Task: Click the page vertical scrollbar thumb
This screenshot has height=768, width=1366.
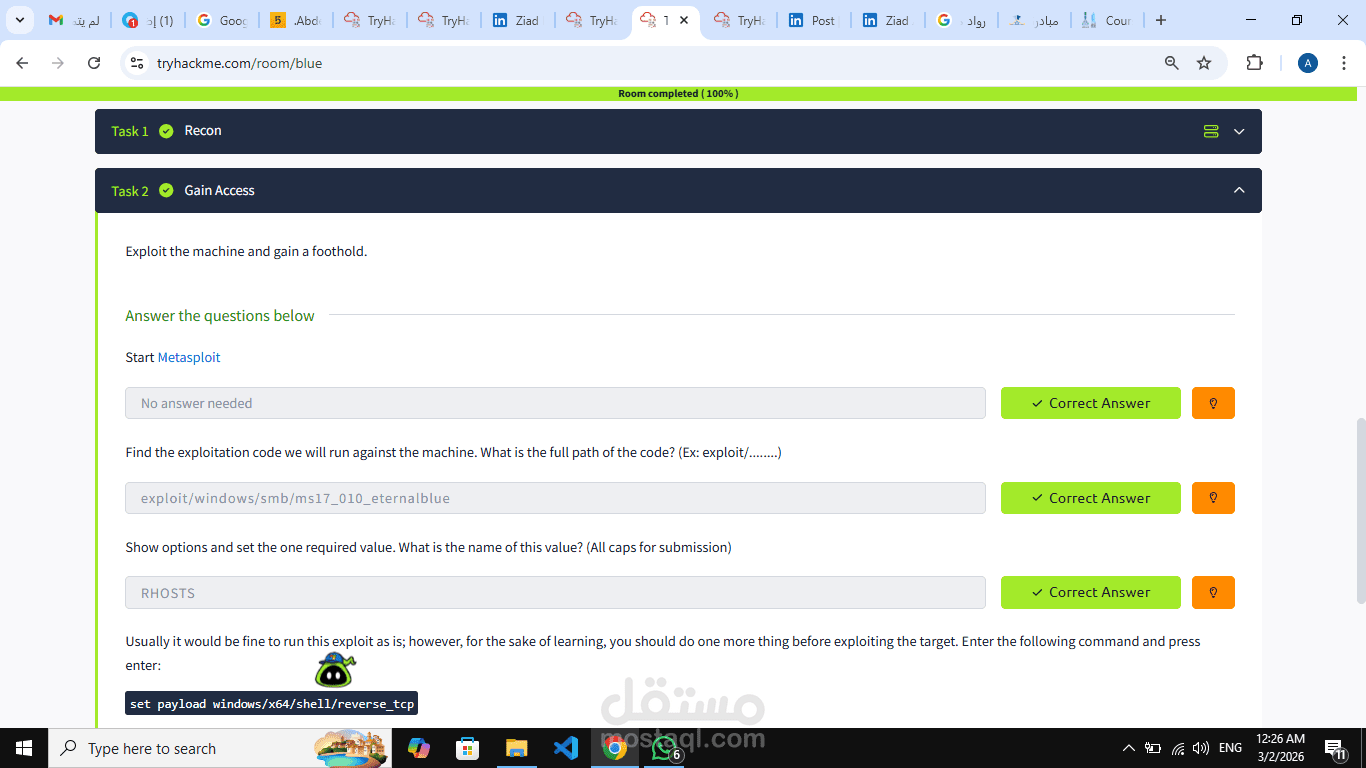Action: pos(1360,510)
